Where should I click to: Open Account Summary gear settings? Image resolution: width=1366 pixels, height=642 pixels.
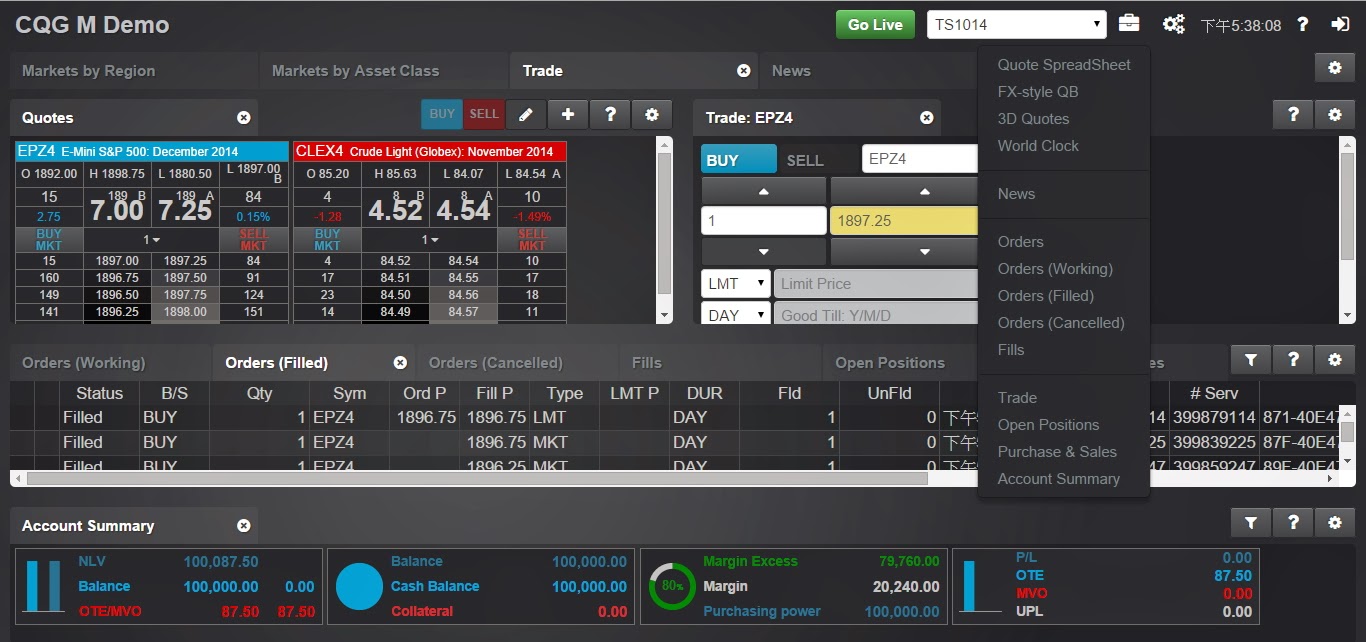(x=1334, y=523)
